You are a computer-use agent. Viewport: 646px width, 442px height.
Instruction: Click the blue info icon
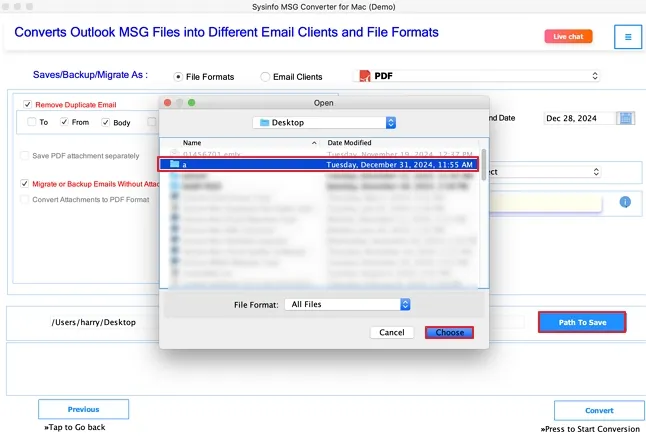(625, 202)
